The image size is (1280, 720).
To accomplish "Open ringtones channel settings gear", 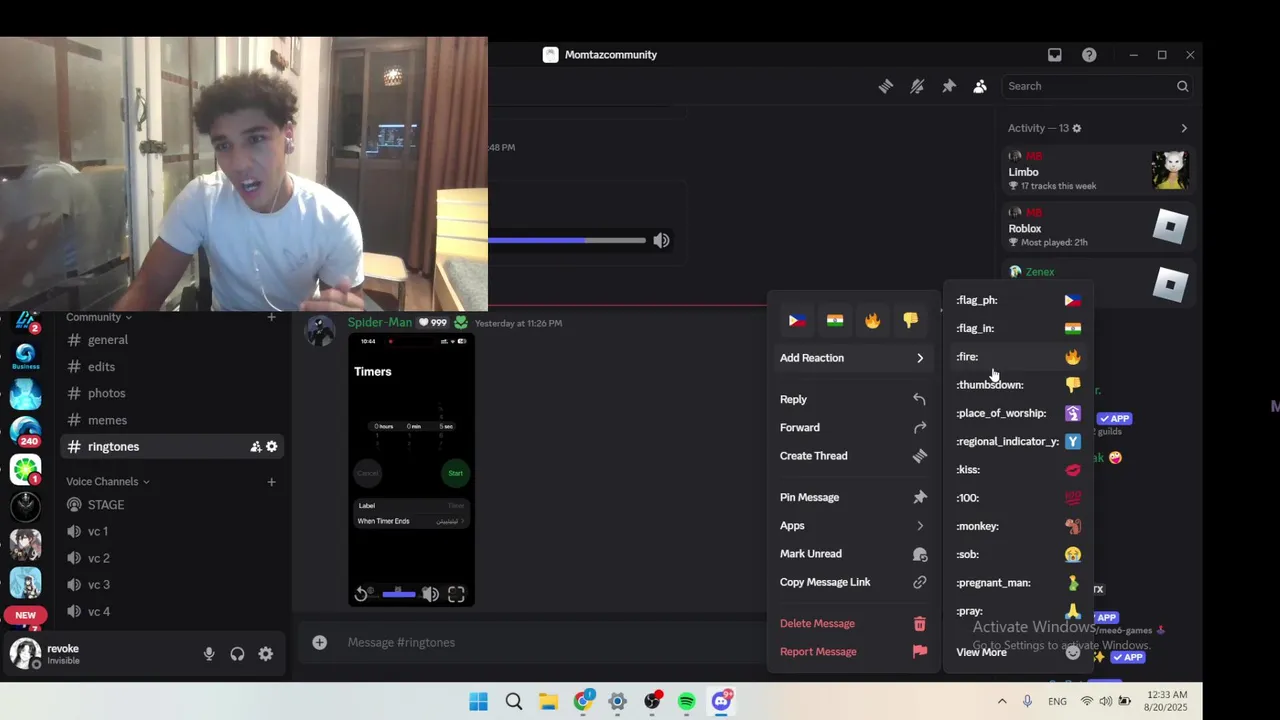I will 272,447.
